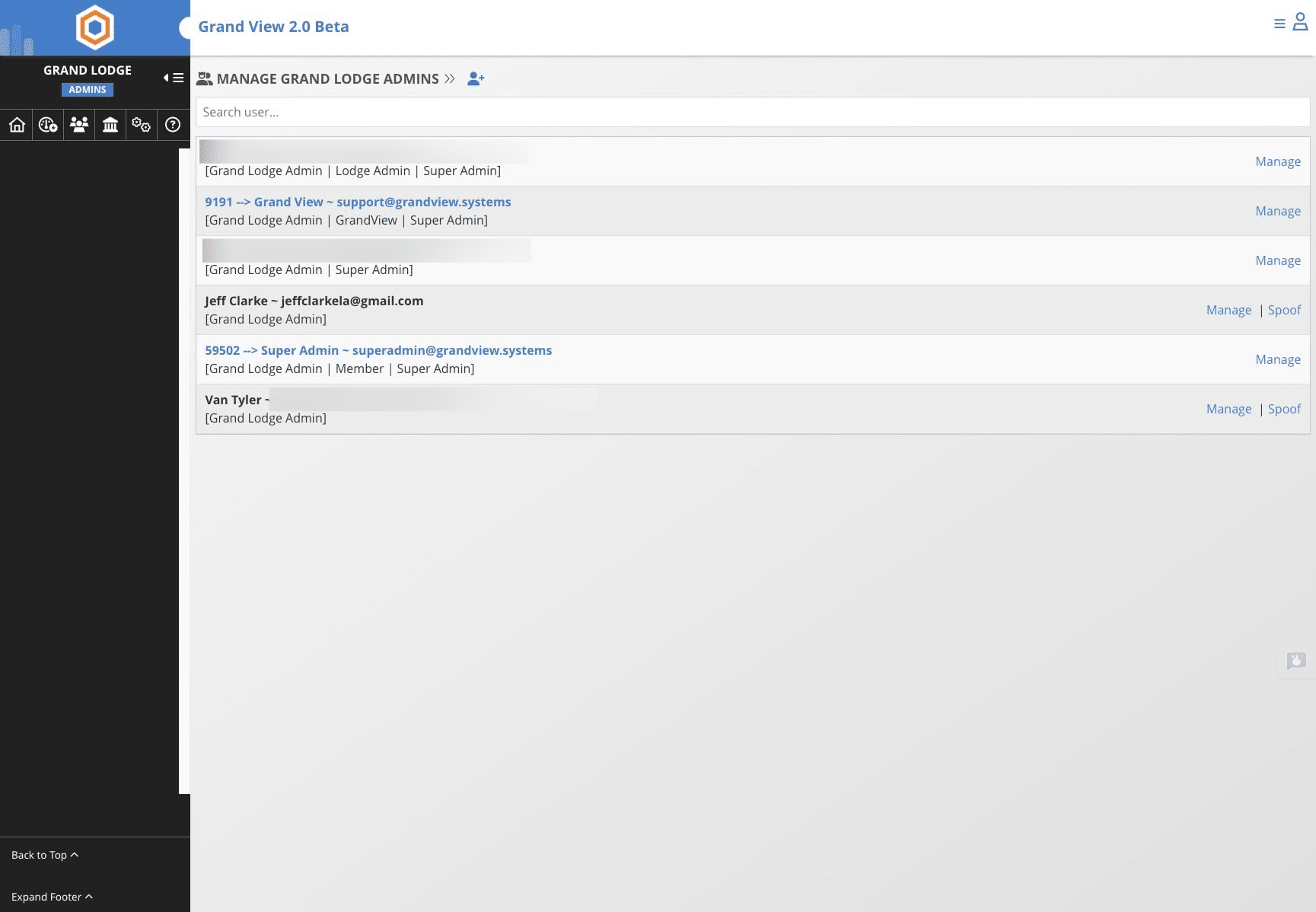Open Manage for Jeff Clarke

(1228, 310)
